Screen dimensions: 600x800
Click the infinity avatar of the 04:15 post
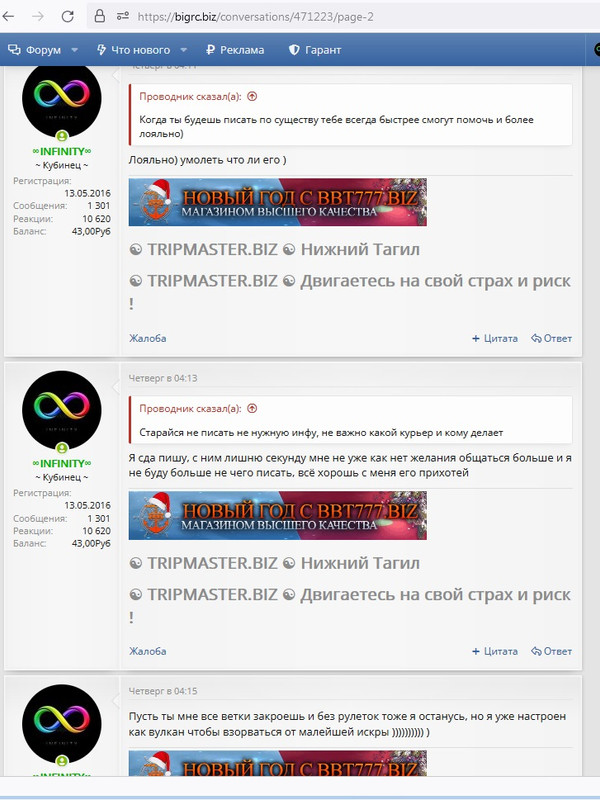click(62, 723)
